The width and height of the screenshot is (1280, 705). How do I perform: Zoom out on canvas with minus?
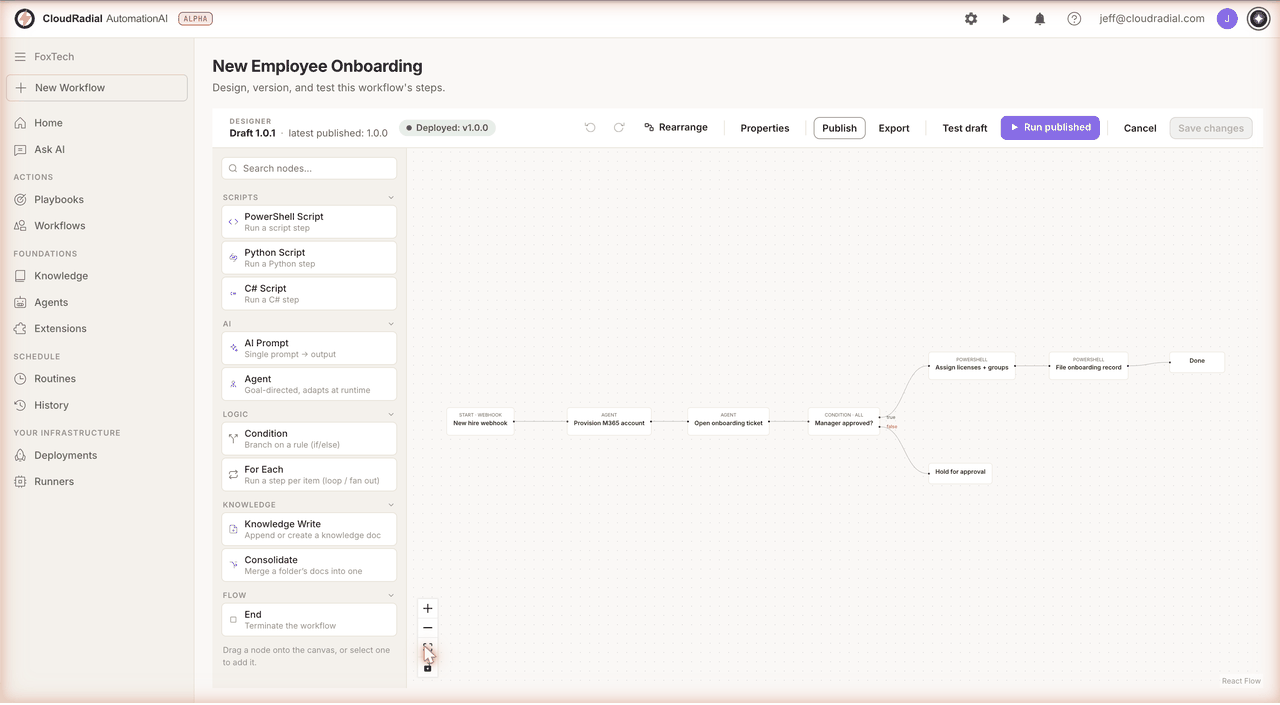click(428, 628)
